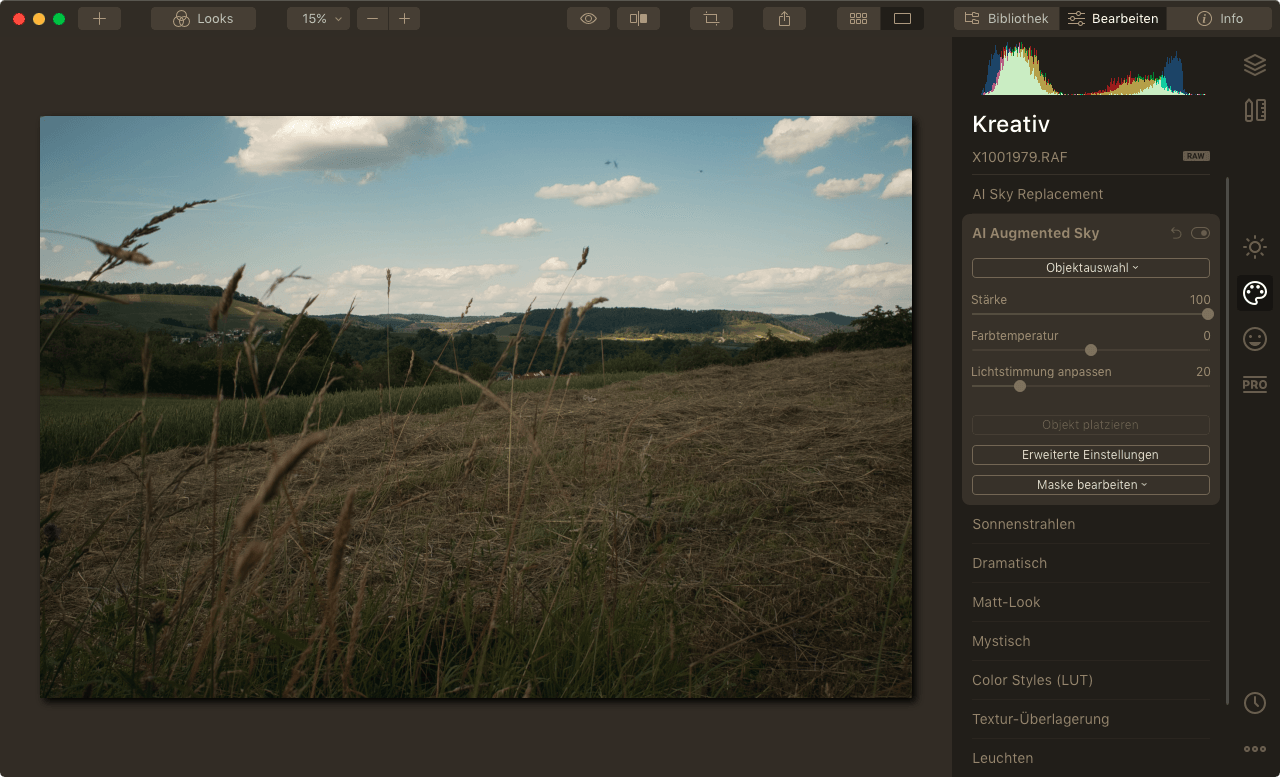This screenshot has width=1280, height=777.
Task: Select the Portrait face icon
Action: [x=1254, y=339]
